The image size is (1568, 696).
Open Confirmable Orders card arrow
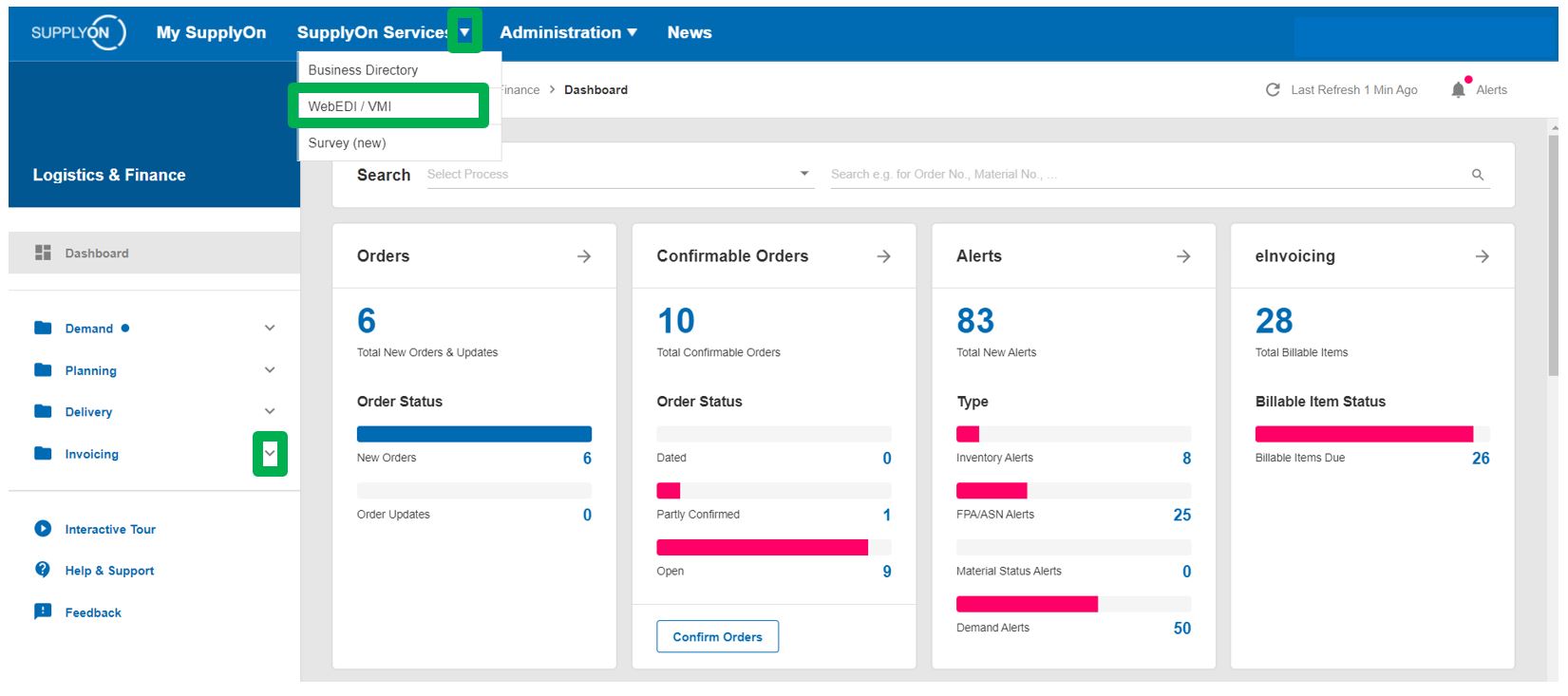[x=883, y=256]
